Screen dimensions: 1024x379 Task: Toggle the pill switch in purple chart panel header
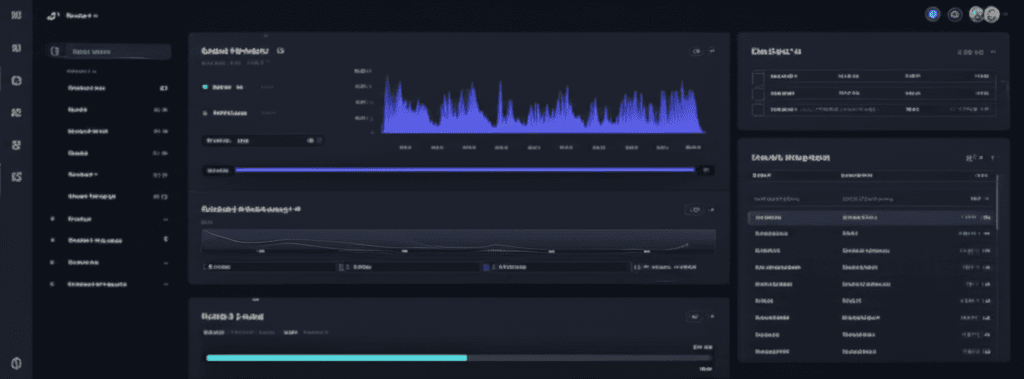696,51
